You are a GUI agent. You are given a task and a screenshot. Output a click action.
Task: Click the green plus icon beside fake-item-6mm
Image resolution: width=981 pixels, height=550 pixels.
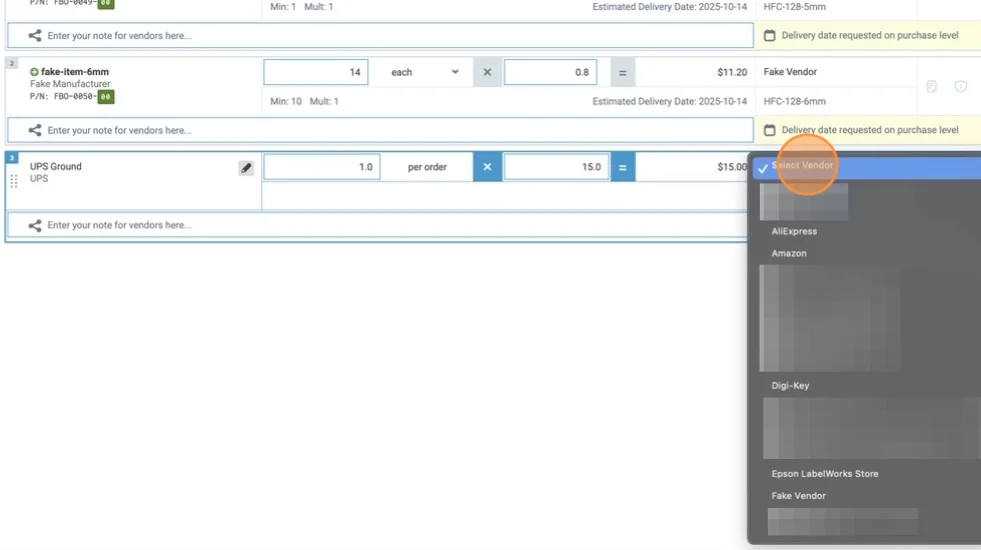(x=34, y=72)
